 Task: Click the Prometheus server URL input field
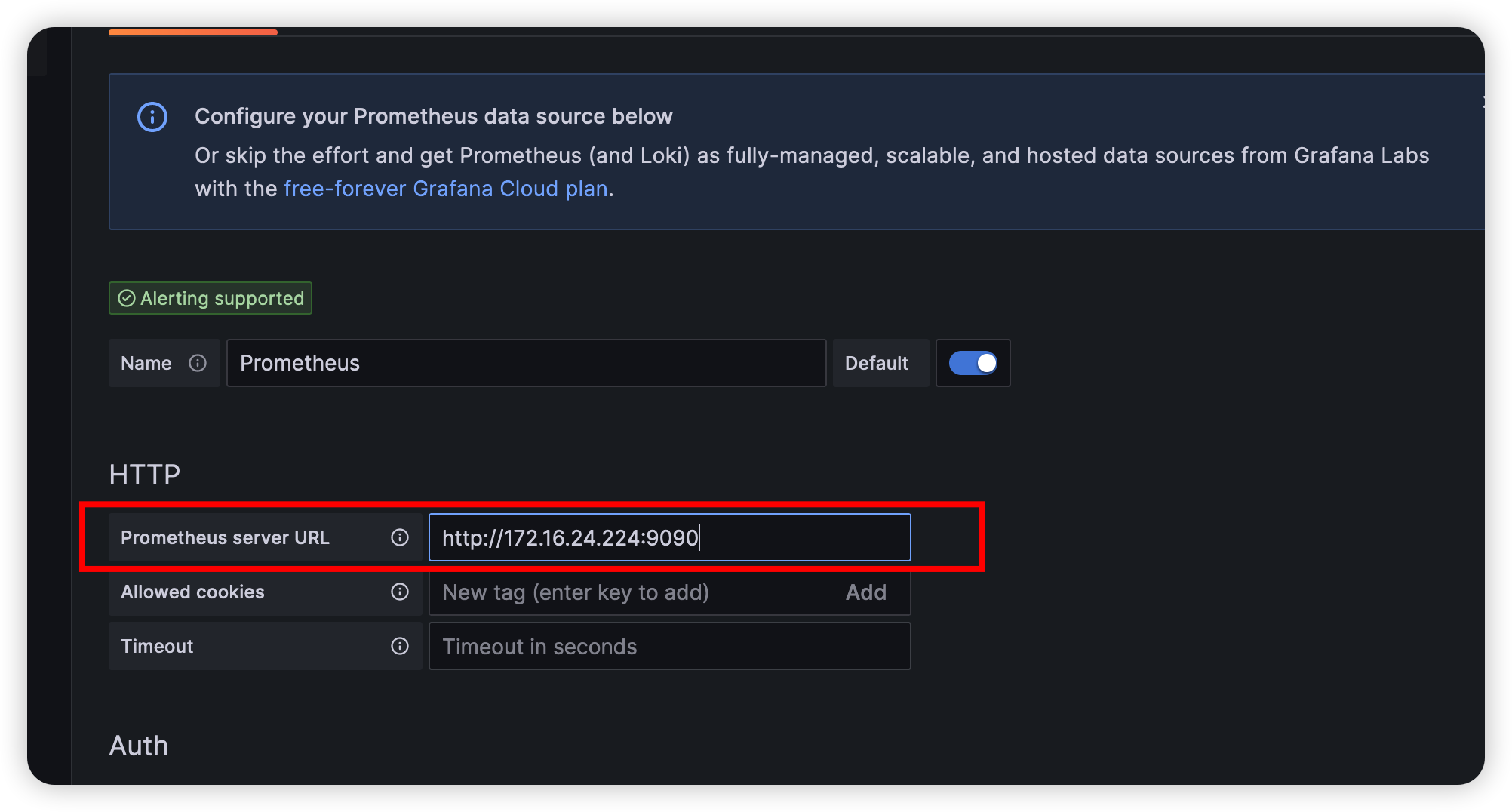[x=670, y=537]
